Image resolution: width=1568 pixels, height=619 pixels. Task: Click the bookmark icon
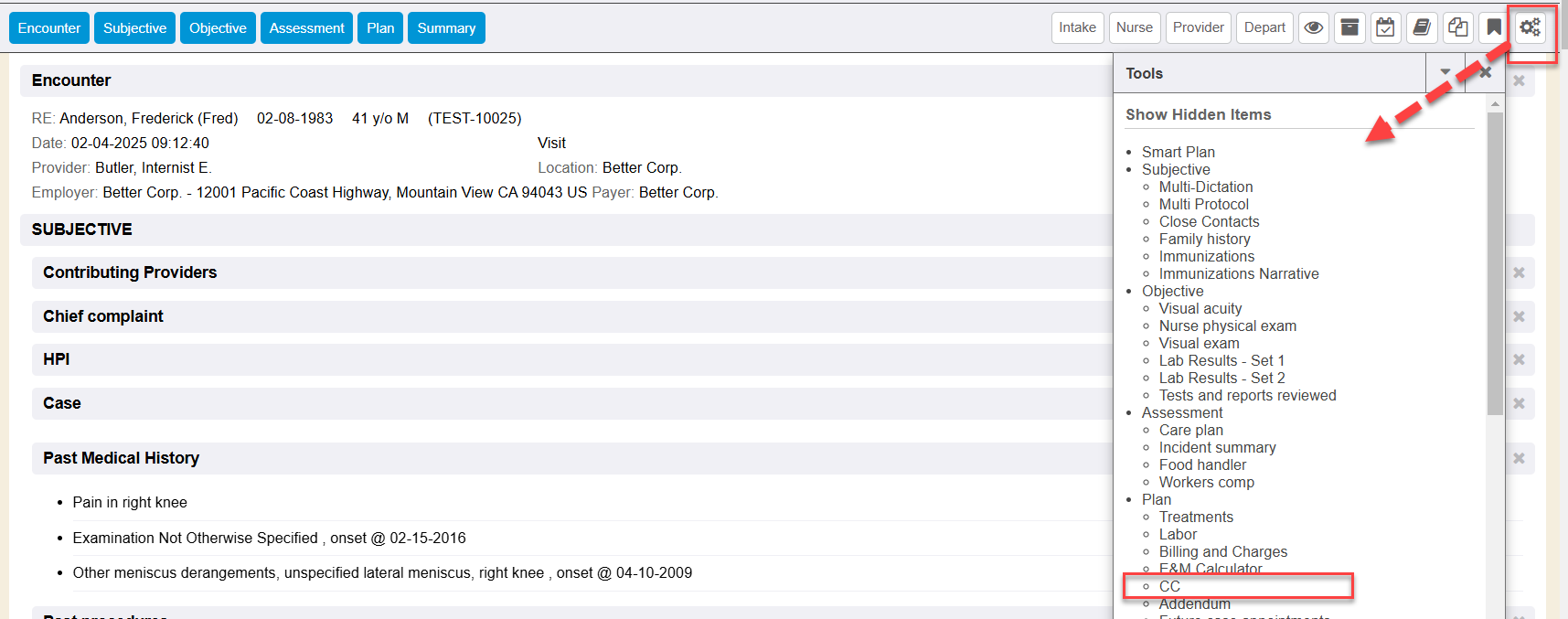coord(1493,27)
